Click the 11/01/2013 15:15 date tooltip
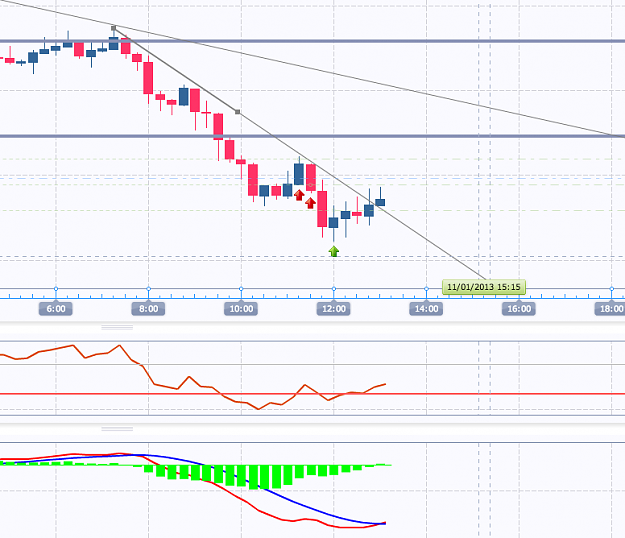Image resolution: width=625 pixels, height=538 pixels. pyautogui.click(x=484, y=287)
